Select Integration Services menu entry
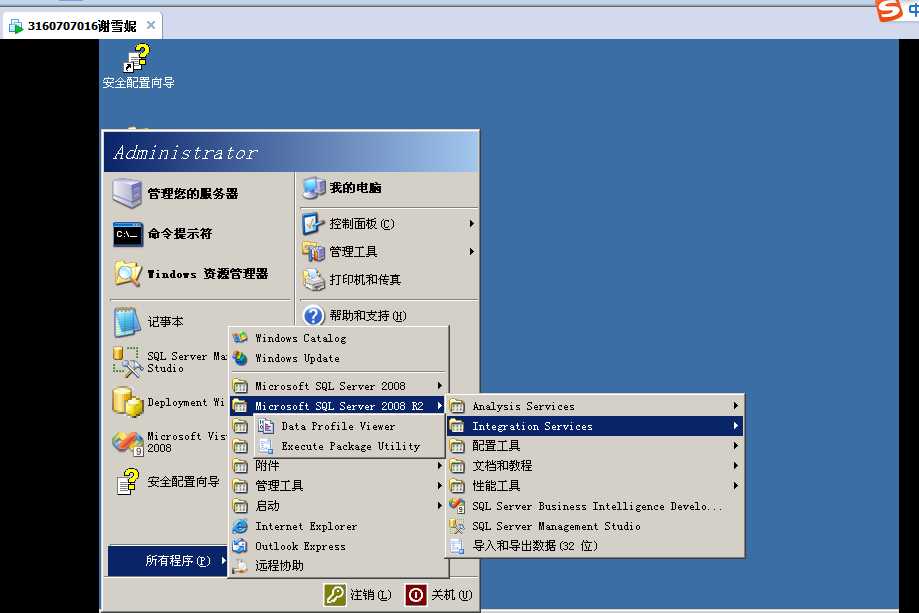Viewport: 919px width, 613px height. (595, 426)
